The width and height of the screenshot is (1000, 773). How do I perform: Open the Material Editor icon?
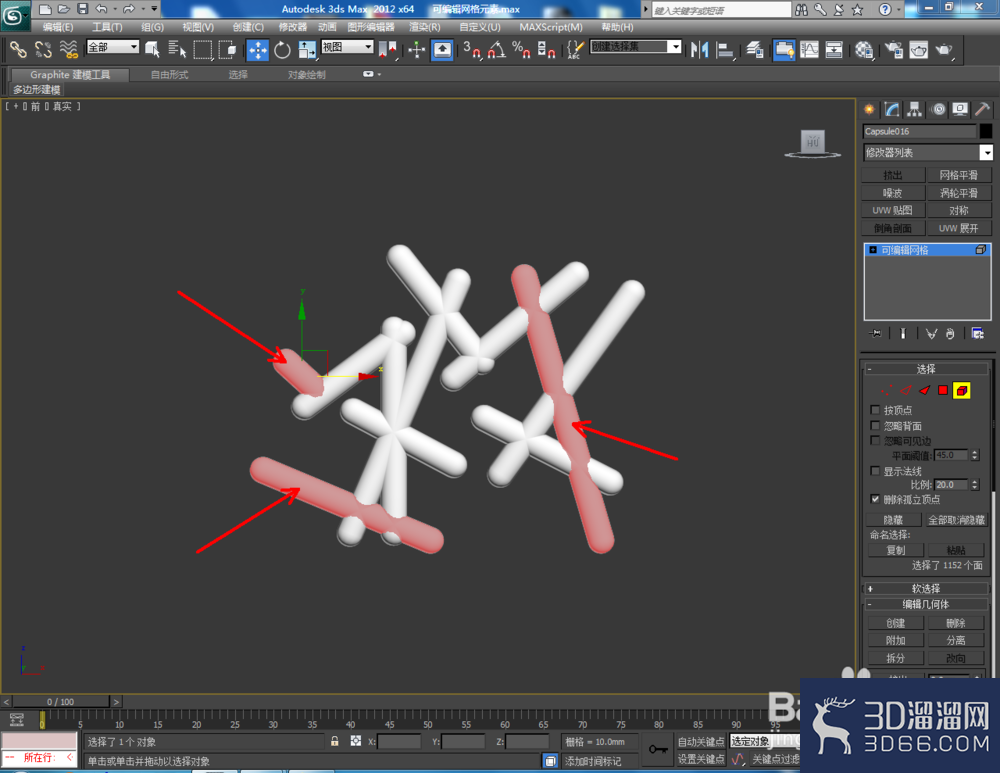click(x=864, y=50)
